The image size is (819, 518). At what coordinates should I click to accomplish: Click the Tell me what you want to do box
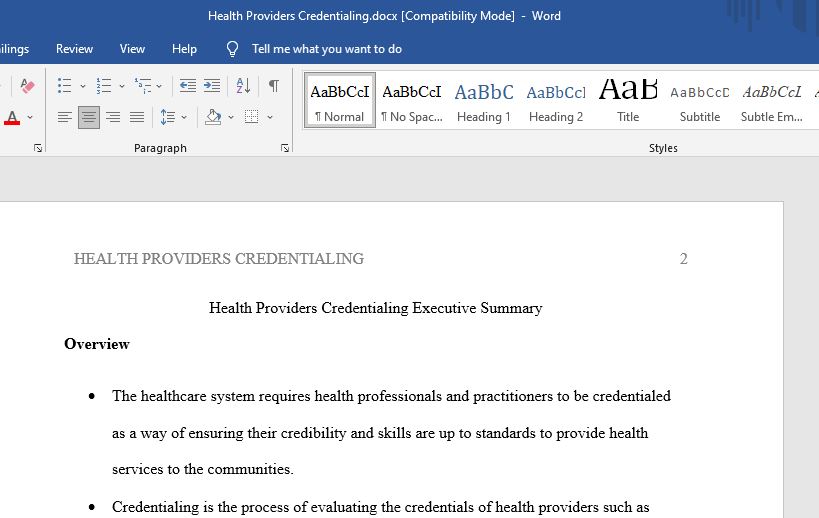pyautogui.click(x=327, y=49)
